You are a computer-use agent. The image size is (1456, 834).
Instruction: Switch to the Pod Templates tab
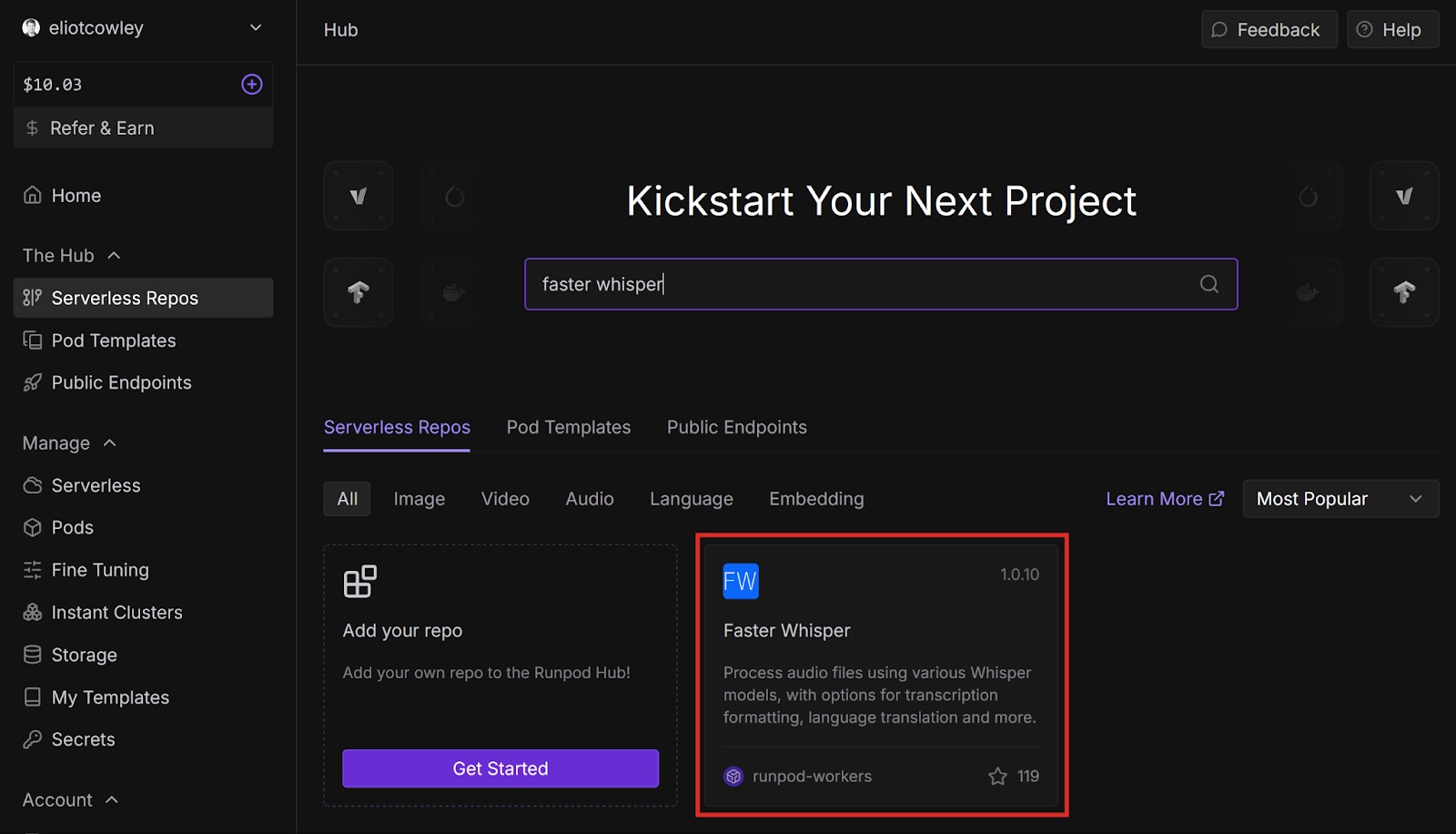tap(569, 427)
